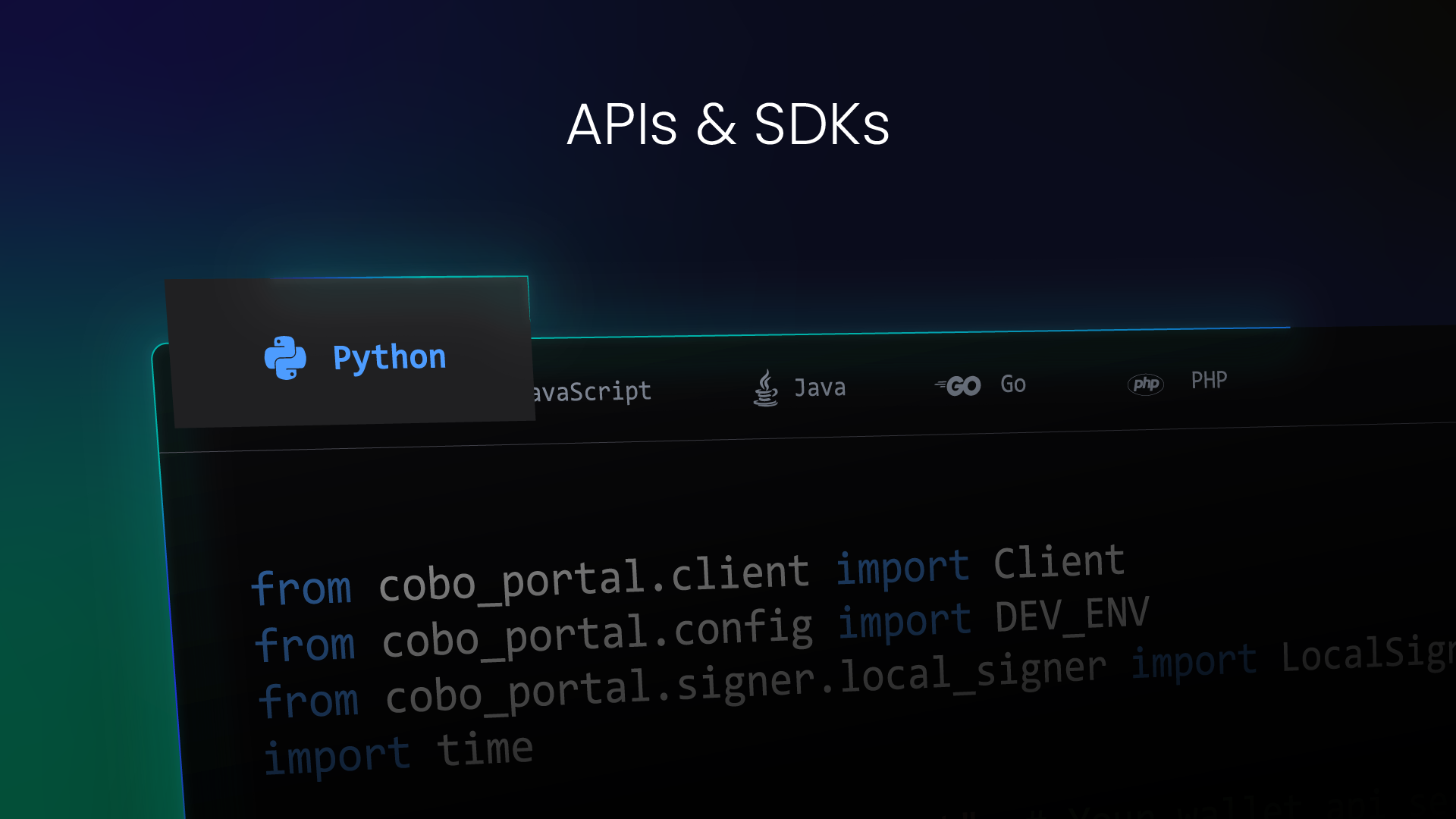The height and width of the screenshot is (819, 1456).
Task: Click the PHP oval logo icon
Action: click(1145, 384)
